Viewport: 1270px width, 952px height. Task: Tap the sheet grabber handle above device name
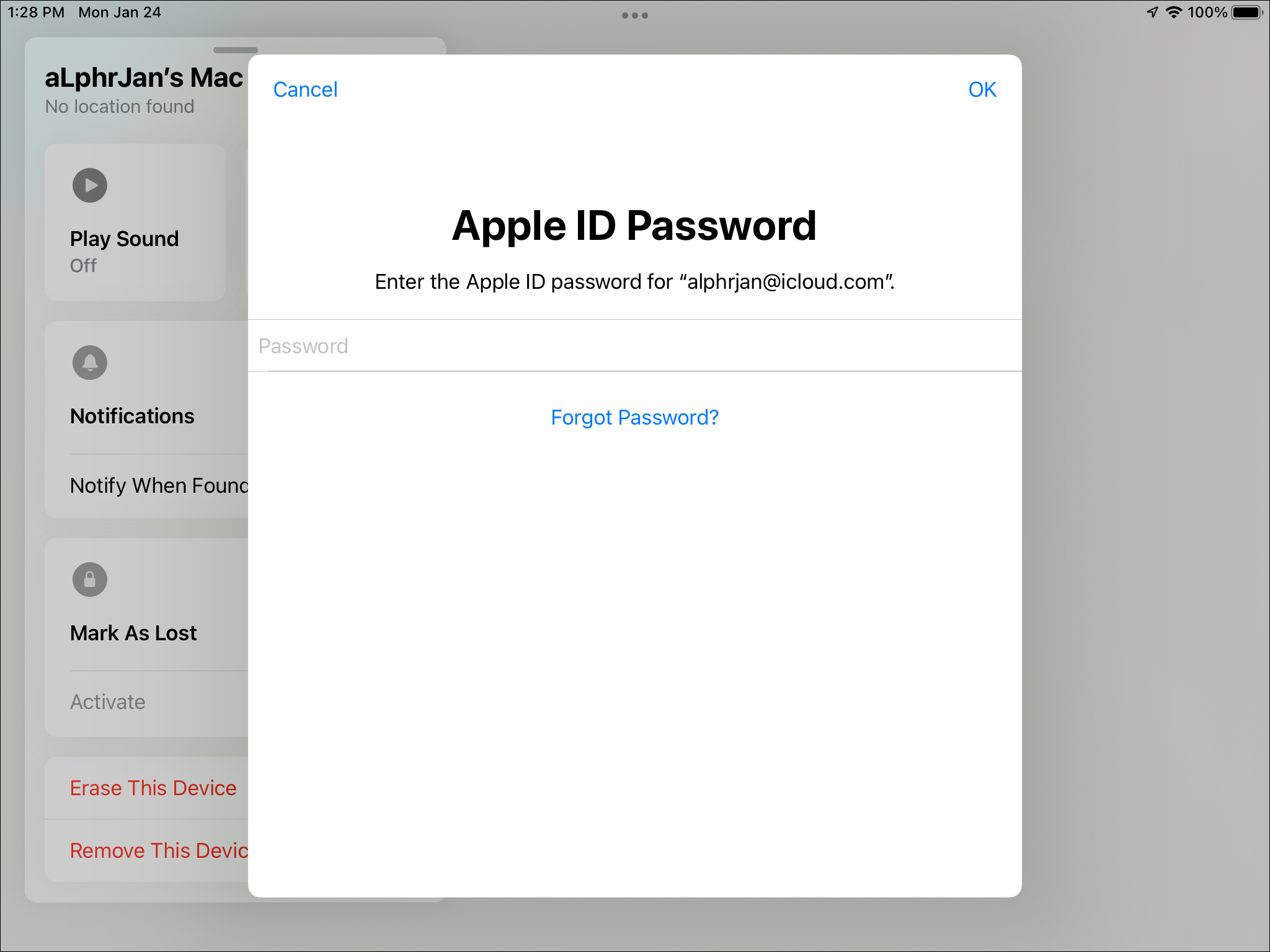pyautogui.click(x=235, y=50)
